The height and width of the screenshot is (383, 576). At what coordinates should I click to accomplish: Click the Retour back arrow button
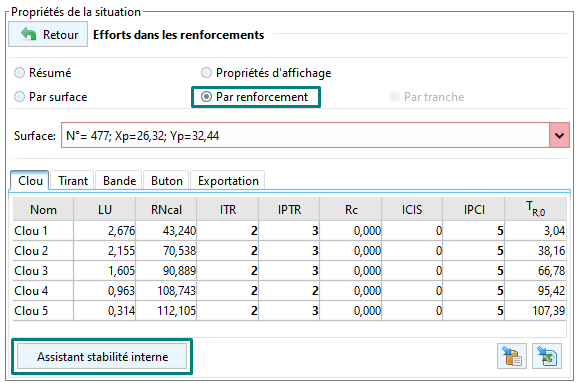coord(48,35)
